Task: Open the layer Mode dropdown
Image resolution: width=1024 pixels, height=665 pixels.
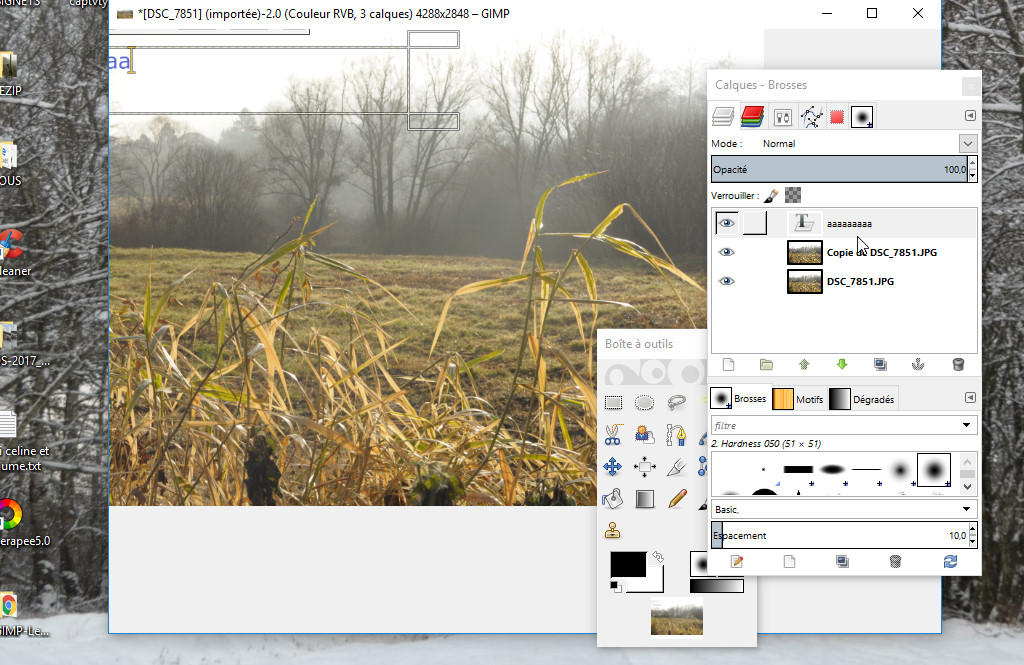Action: click(967, 144)
